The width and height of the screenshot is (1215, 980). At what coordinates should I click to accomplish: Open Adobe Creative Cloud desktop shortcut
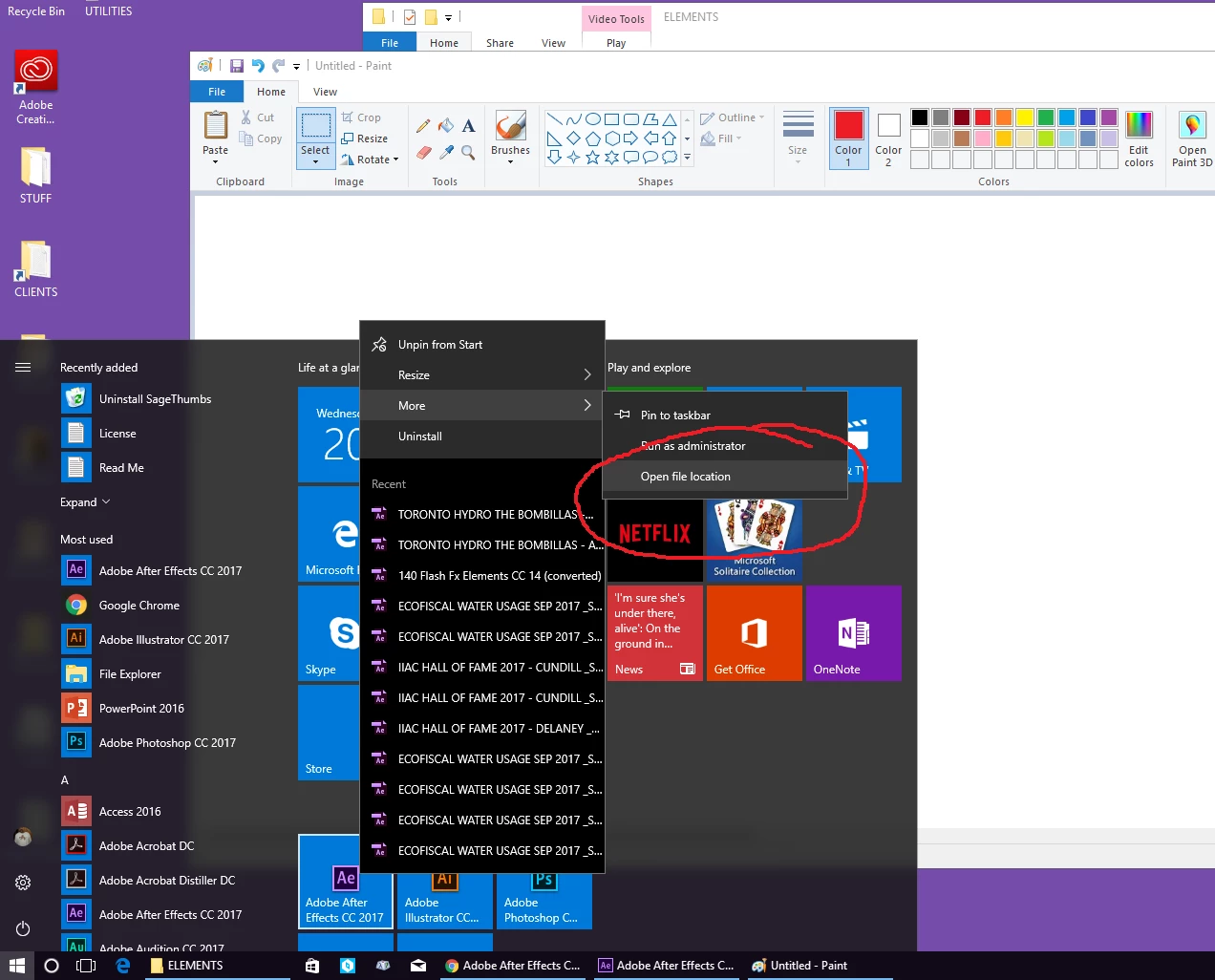[35, 87]
